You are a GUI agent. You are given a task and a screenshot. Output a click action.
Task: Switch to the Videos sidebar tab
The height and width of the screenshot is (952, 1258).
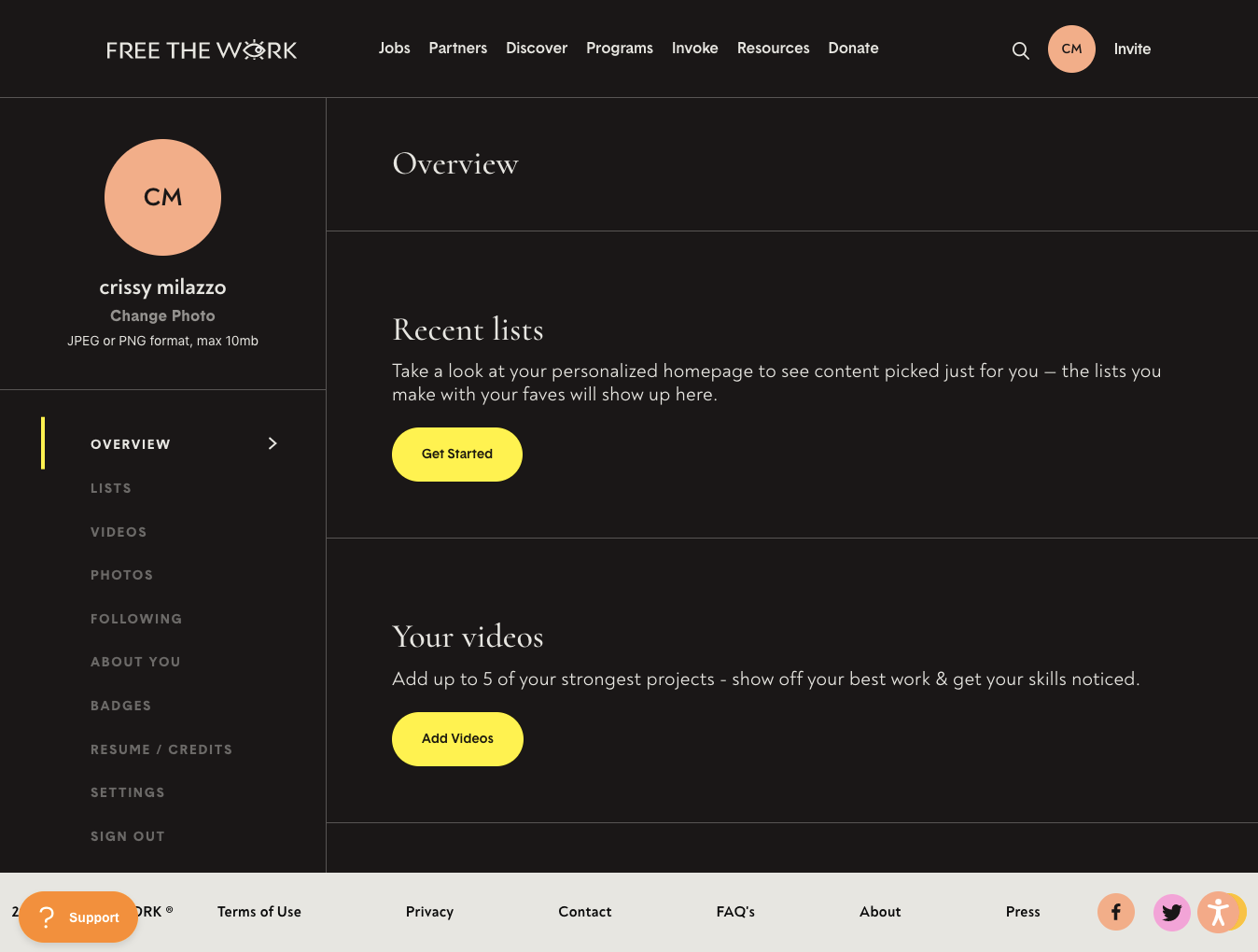pos(119,531)
